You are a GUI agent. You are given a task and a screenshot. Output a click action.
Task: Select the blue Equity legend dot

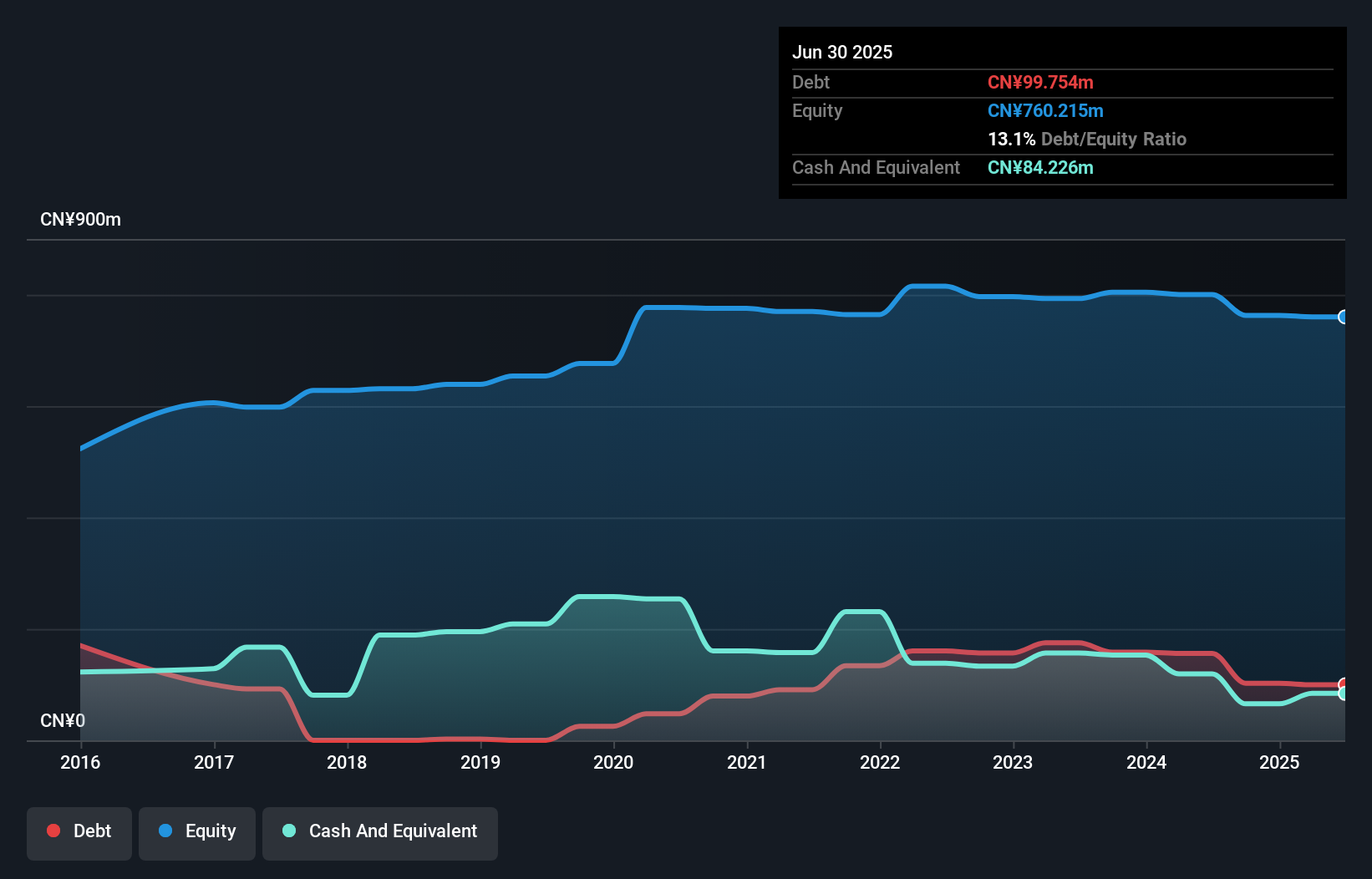[x=167, y=831]
